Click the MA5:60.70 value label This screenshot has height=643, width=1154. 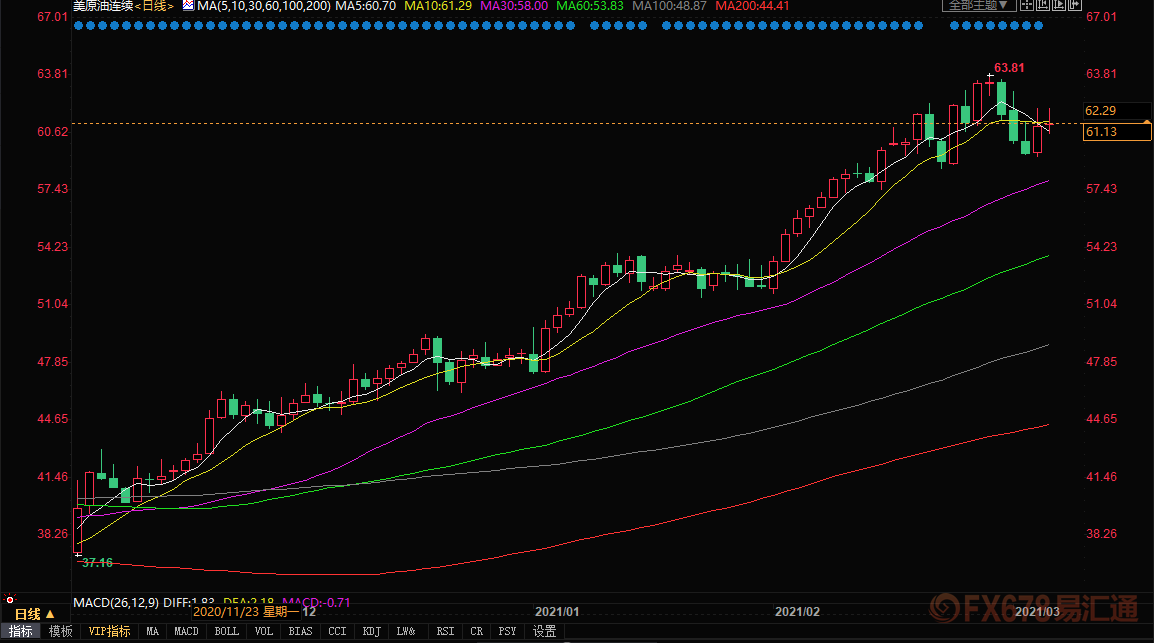click(x=366, y=5)
